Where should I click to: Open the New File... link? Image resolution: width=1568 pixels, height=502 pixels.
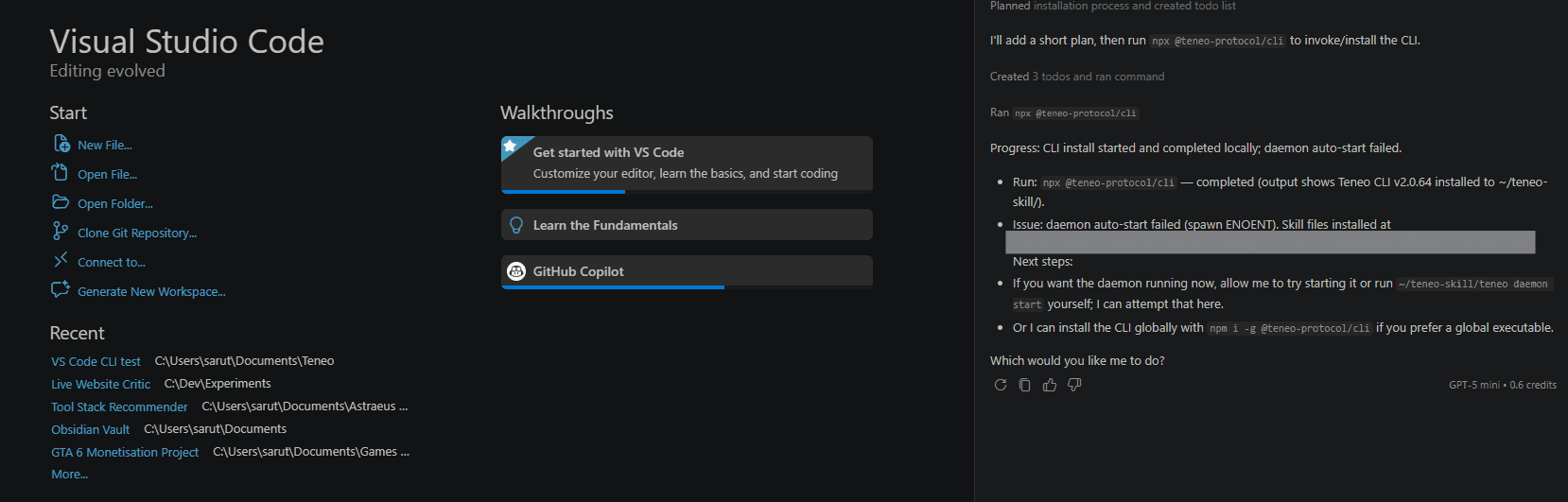pos(105,145)
